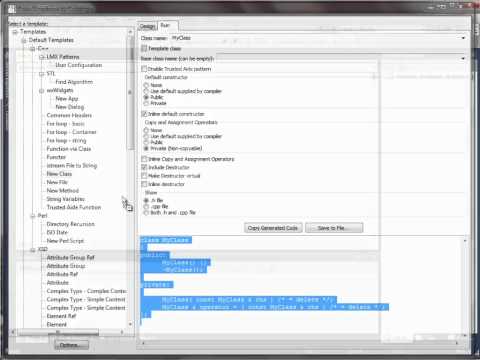Collapse the Default Templates node
Image resolution: width=480 pixels, height=360 pixels.
pyautogui.click(x=24, y=40)
